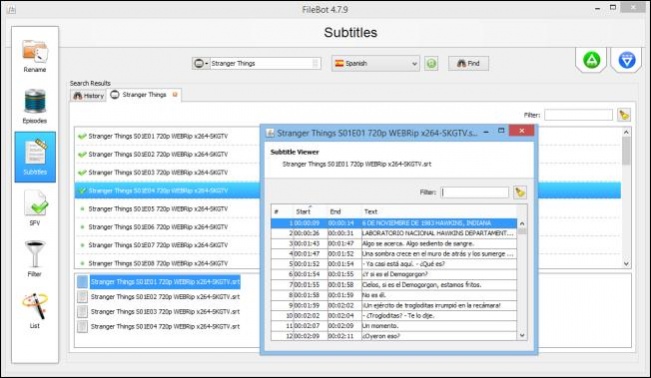Viewport: 651px width, 378px height.
Task: Open the search engine selector dropdown
Action: pyautogui.click(x=201, y=64)
